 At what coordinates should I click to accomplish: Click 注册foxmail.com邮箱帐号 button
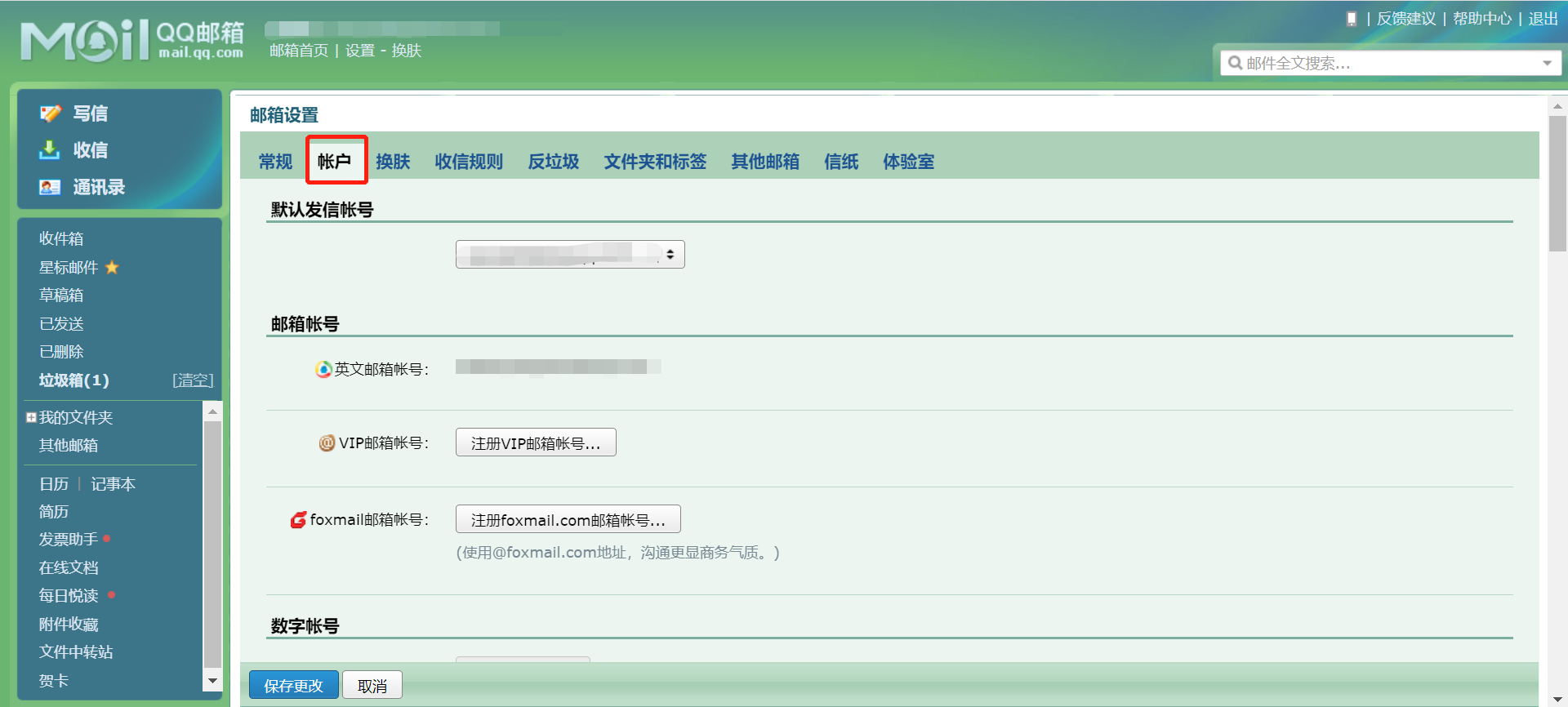568,520
